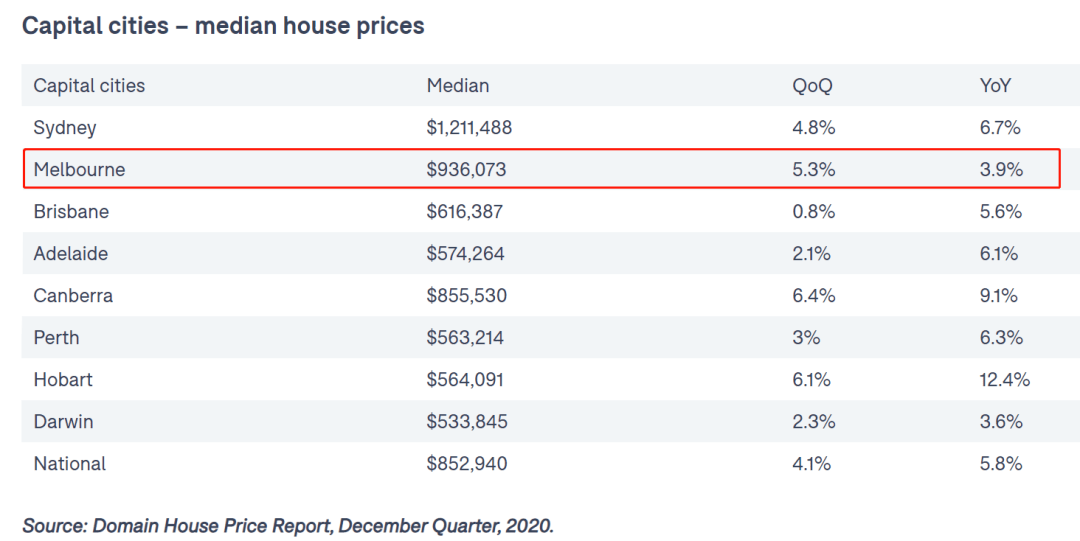Click Darwin median price $533,845

(467, 422)
